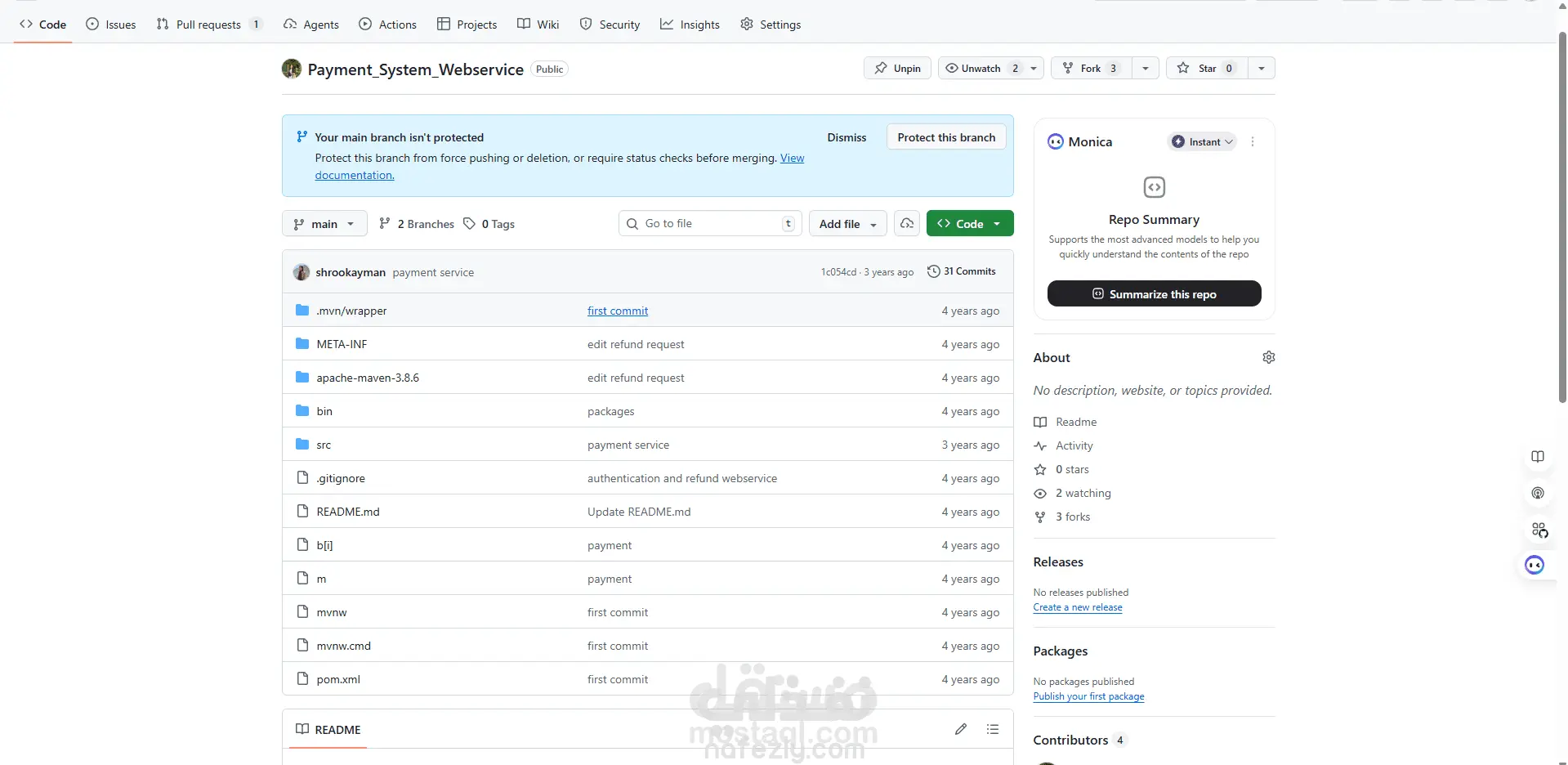The height and width of the screenshot is (765, 1568).
Task: Open the Wiki tab
Action: click(538, 25)
